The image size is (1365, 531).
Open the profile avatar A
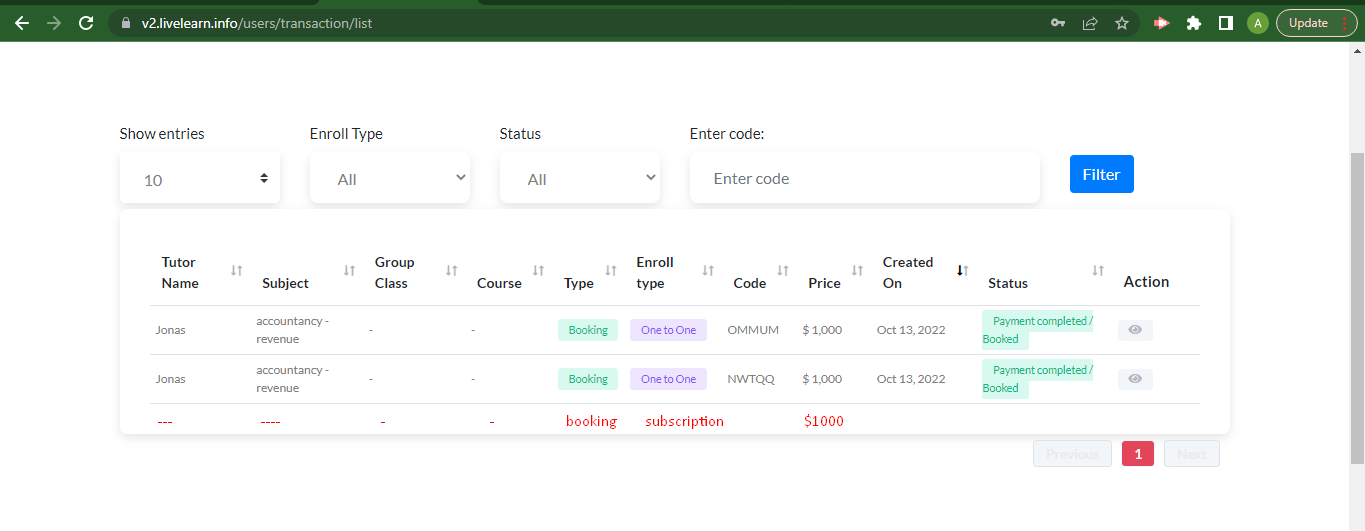click(1258, 23)
